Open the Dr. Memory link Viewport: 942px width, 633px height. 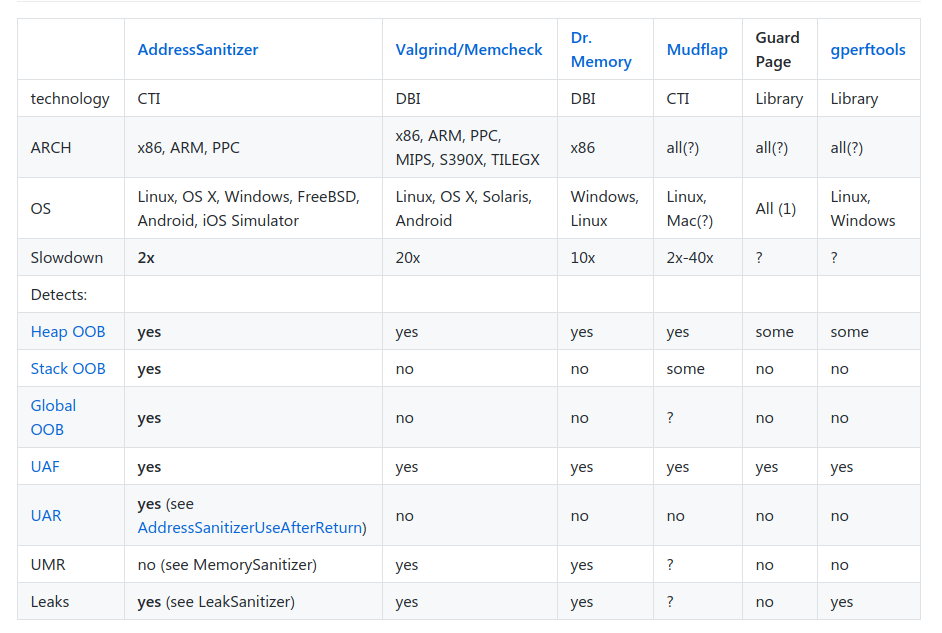click(x=600, y=50)
